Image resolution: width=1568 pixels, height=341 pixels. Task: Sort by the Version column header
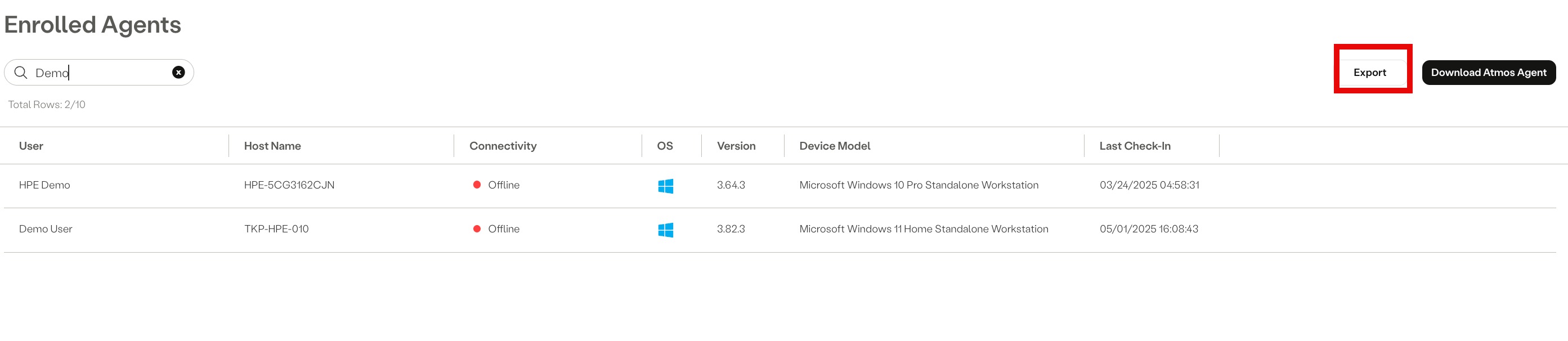point(736,146)
